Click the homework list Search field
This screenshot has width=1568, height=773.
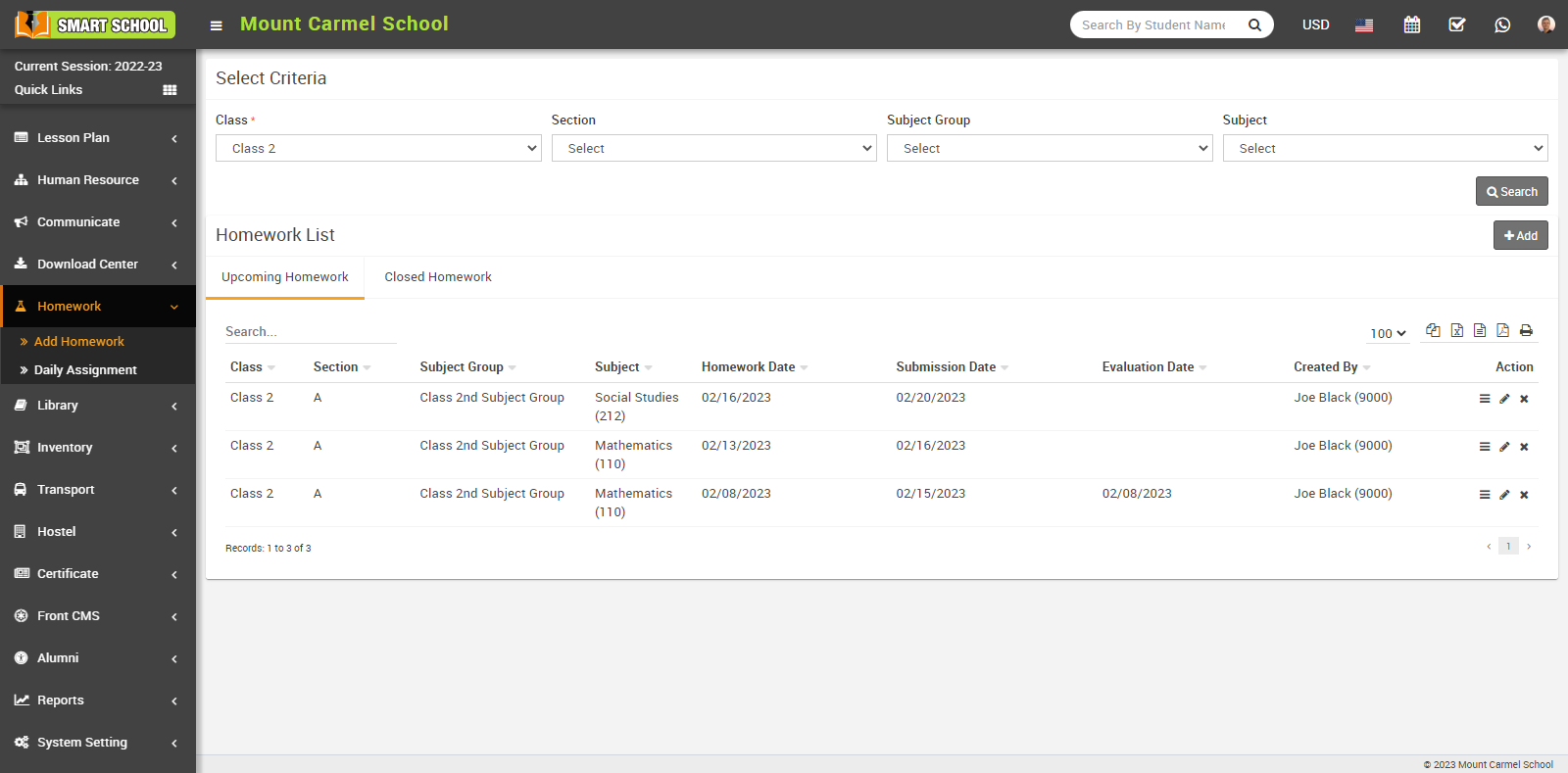click(x=310, y=332)
